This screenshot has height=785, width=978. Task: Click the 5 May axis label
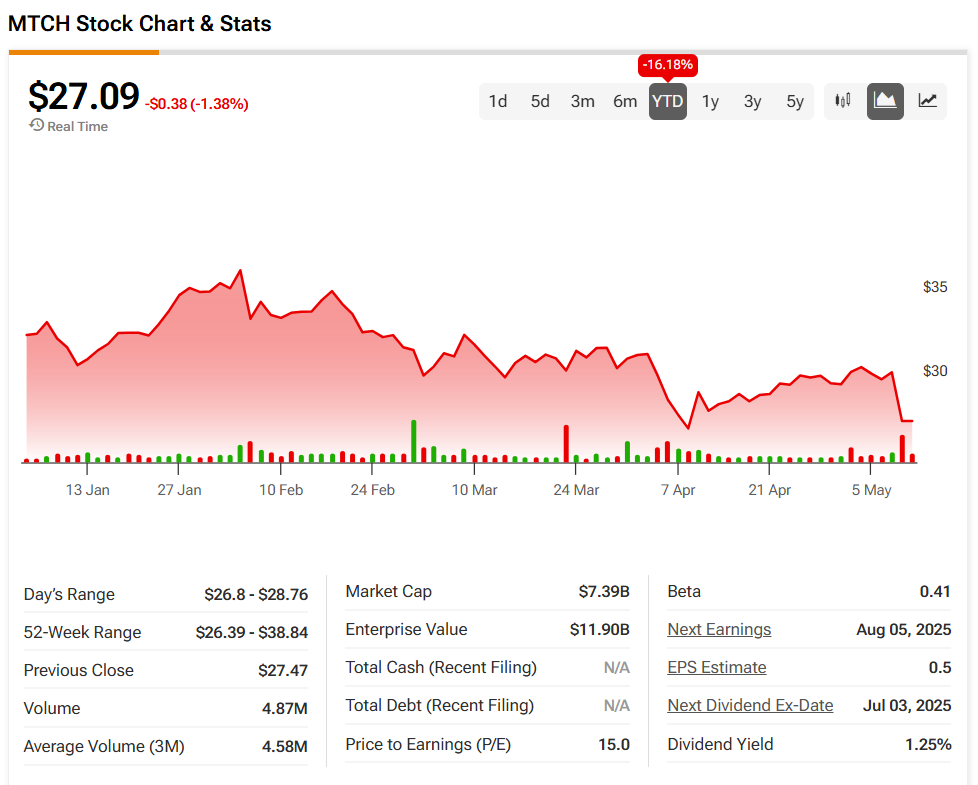871,490
